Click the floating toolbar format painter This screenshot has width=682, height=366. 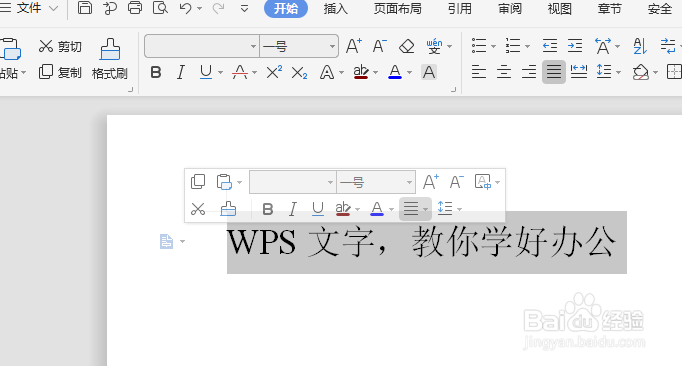[x=228, y=209]
